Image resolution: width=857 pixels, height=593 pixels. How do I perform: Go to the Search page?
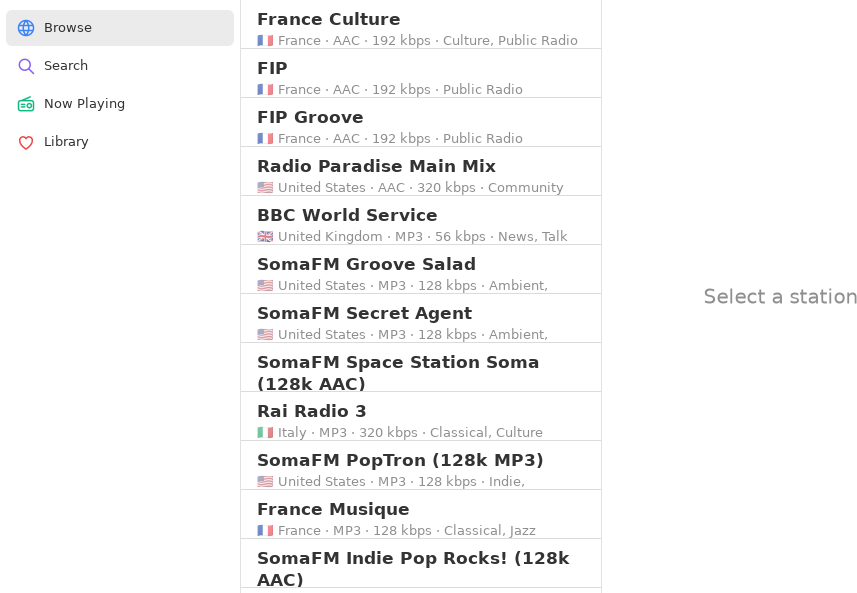point(120,66)
